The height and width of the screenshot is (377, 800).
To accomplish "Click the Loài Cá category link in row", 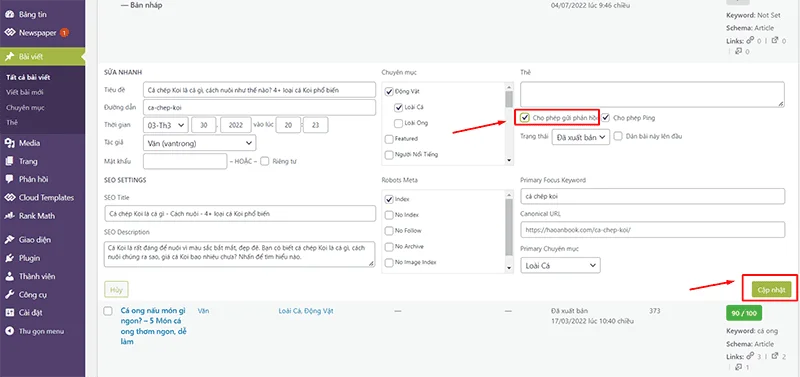I will pos(290,311).
